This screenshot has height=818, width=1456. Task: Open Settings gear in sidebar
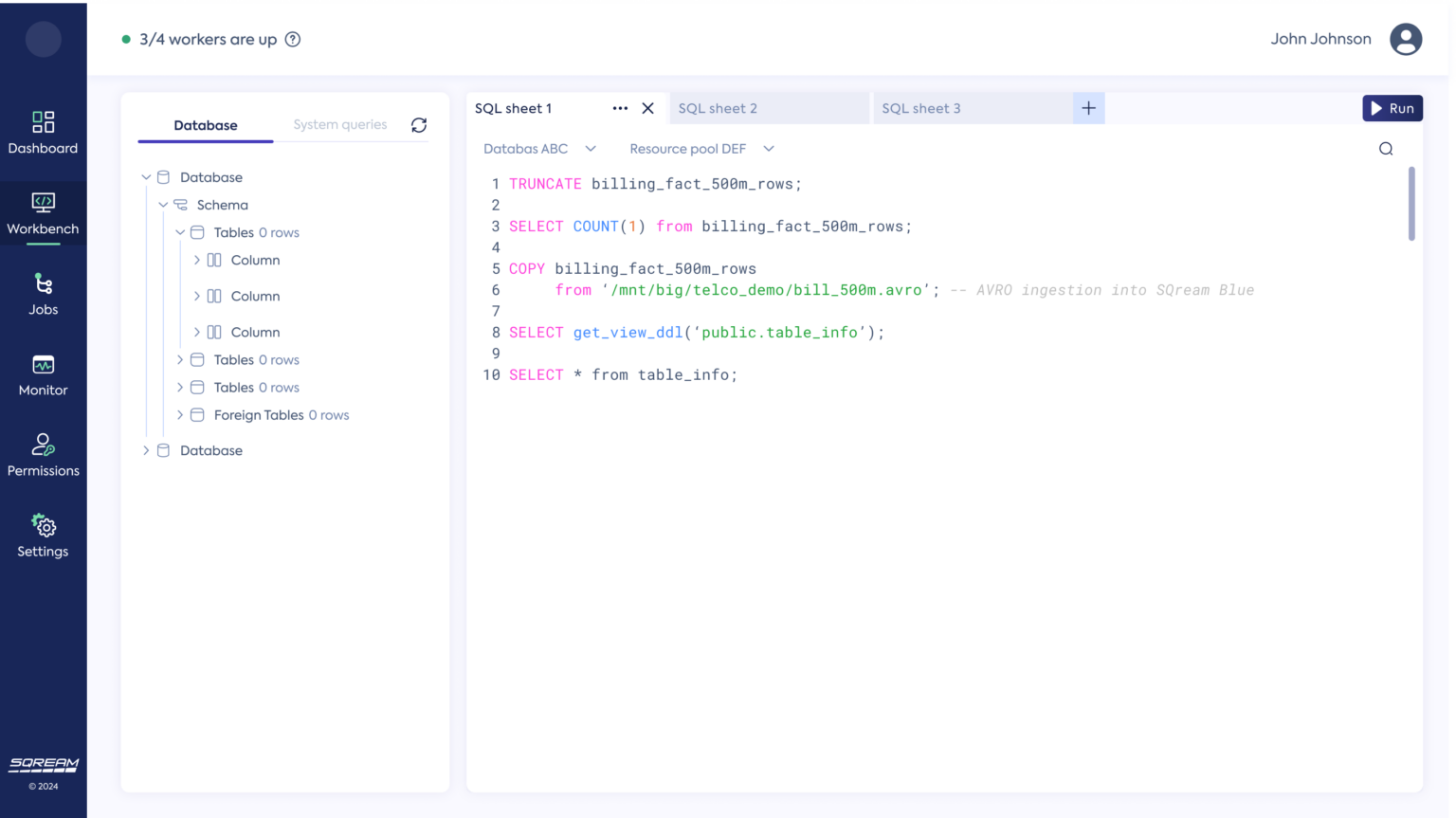point(43,536)
